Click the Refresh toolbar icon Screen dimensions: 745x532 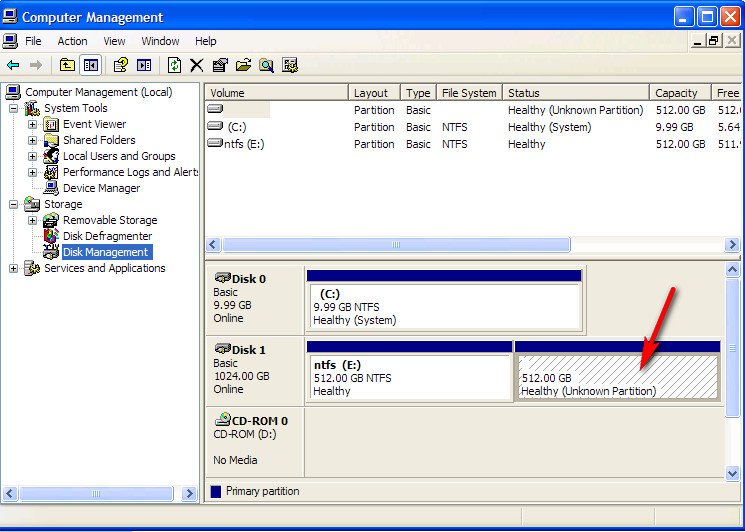174,65
